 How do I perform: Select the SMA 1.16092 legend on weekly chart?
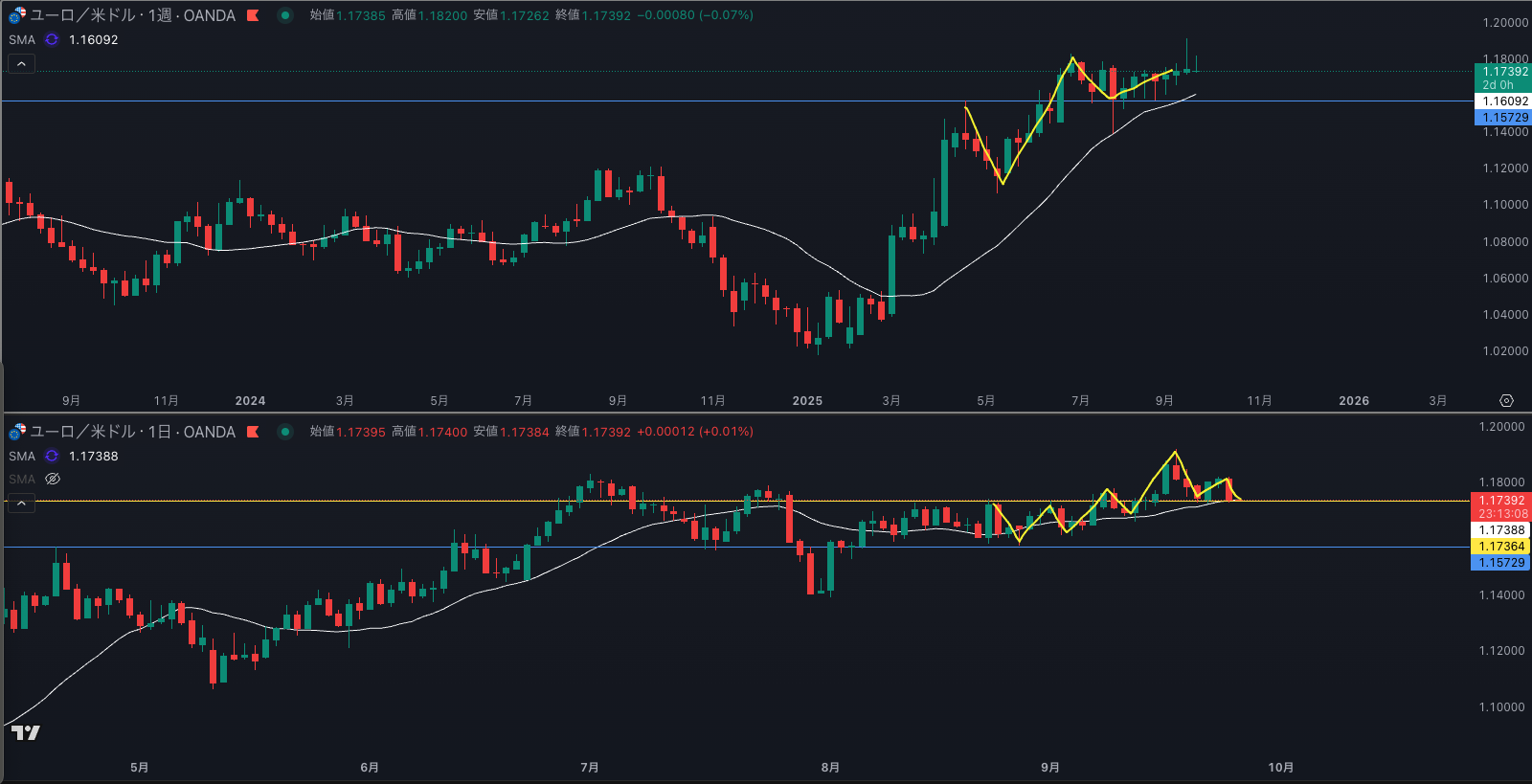pos(93,39)
